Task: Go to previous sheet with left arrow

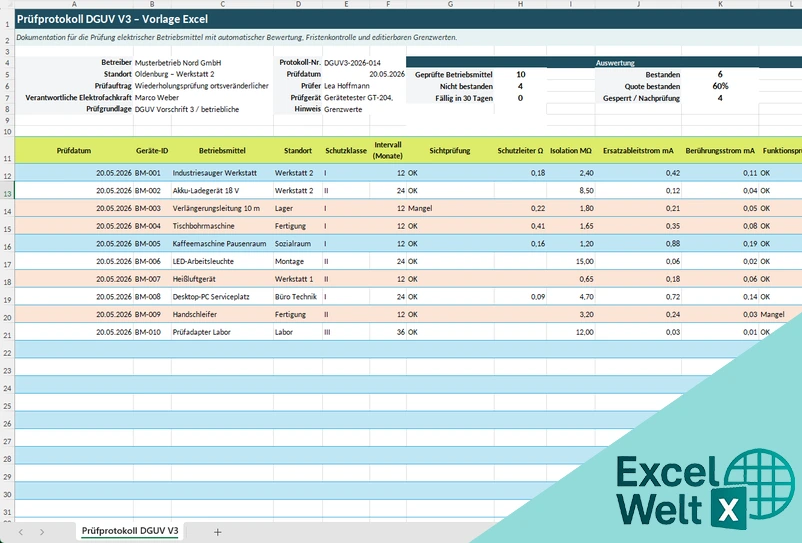Action: coord(20,532)
